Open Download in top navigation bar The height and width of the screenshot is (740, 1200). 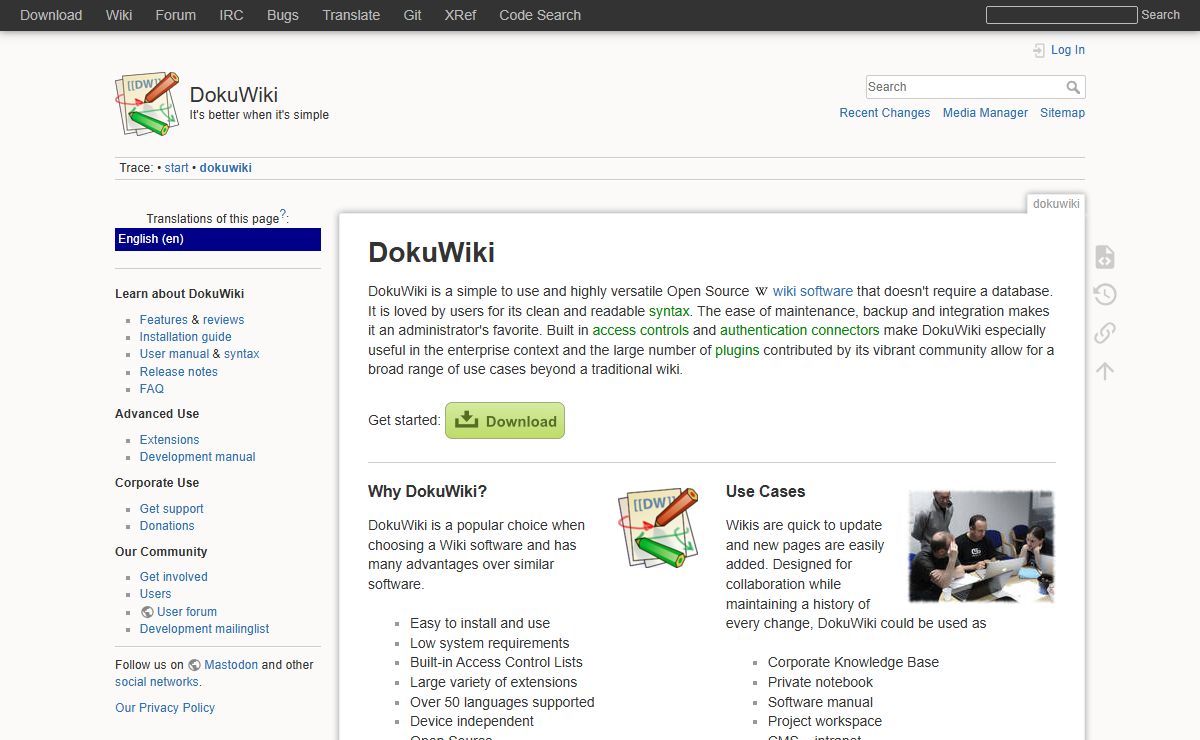pyautogui.click(x=51, y=15)
